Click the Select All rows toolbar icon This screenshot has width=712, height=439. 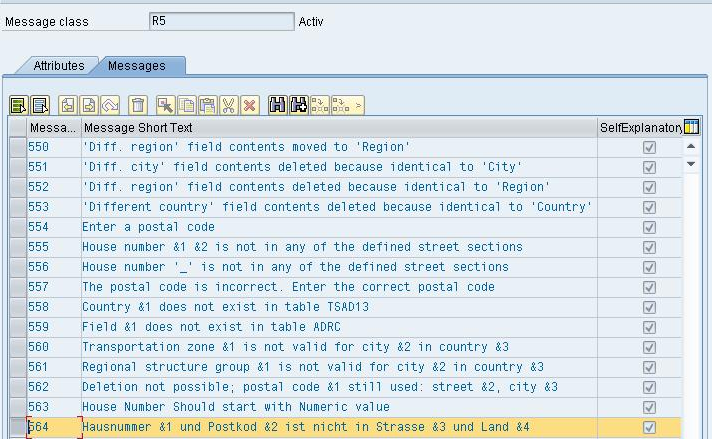(19, 105)
